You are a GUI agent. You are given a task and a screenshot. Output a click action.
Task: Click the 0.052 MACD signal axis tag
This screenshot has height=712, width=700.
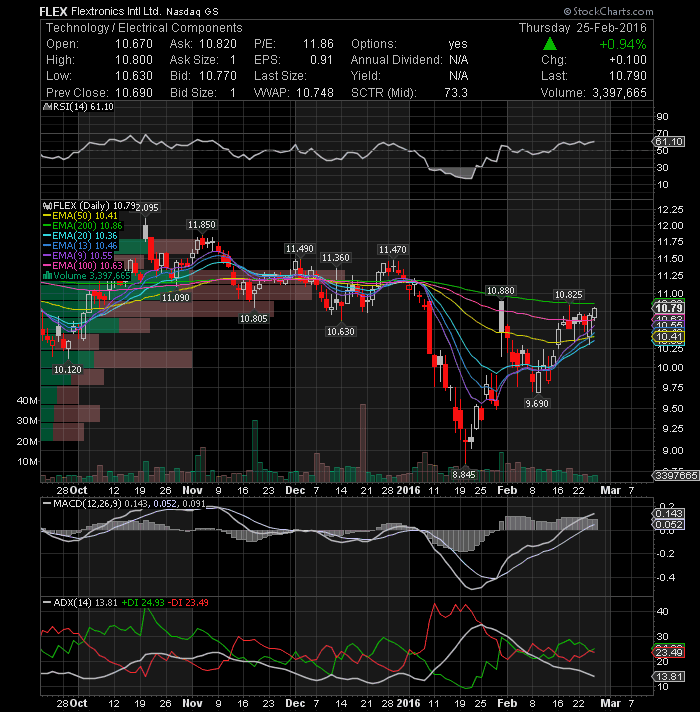point(668,525)
